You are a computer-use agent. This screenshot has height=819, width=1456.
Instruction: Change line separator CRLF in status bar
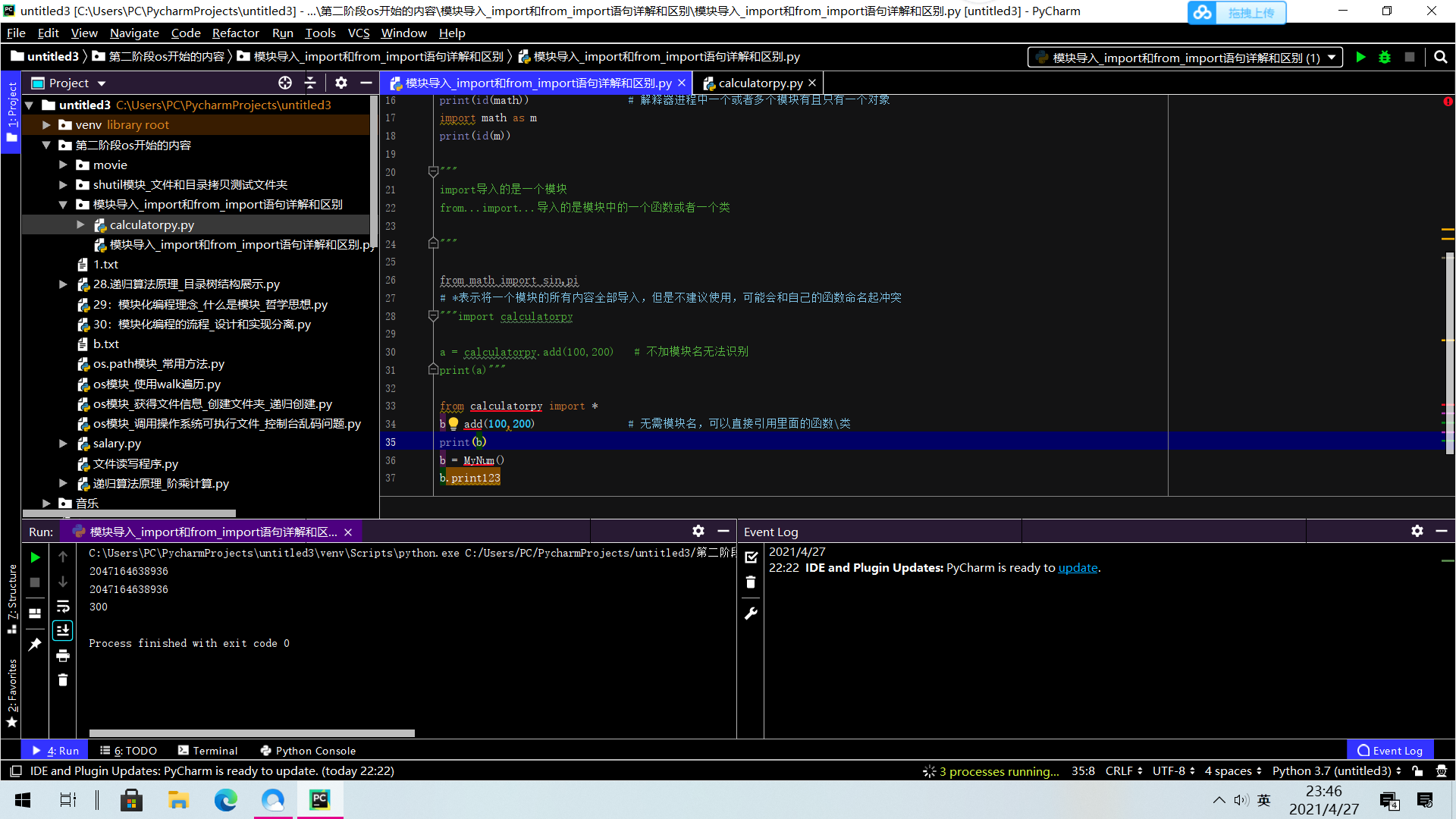pos(1124,771)
